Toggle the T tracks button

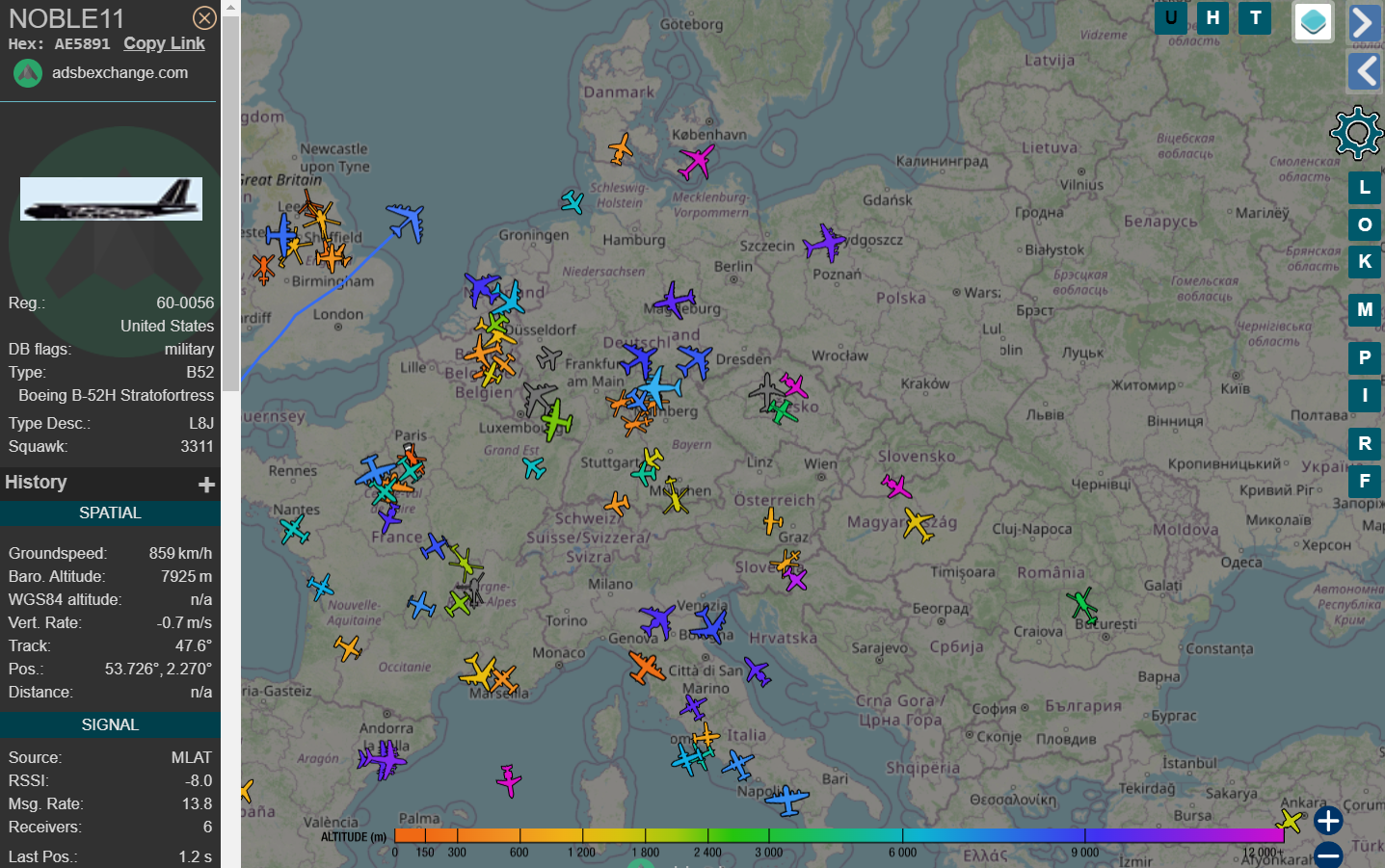(x=1255, y=17)
